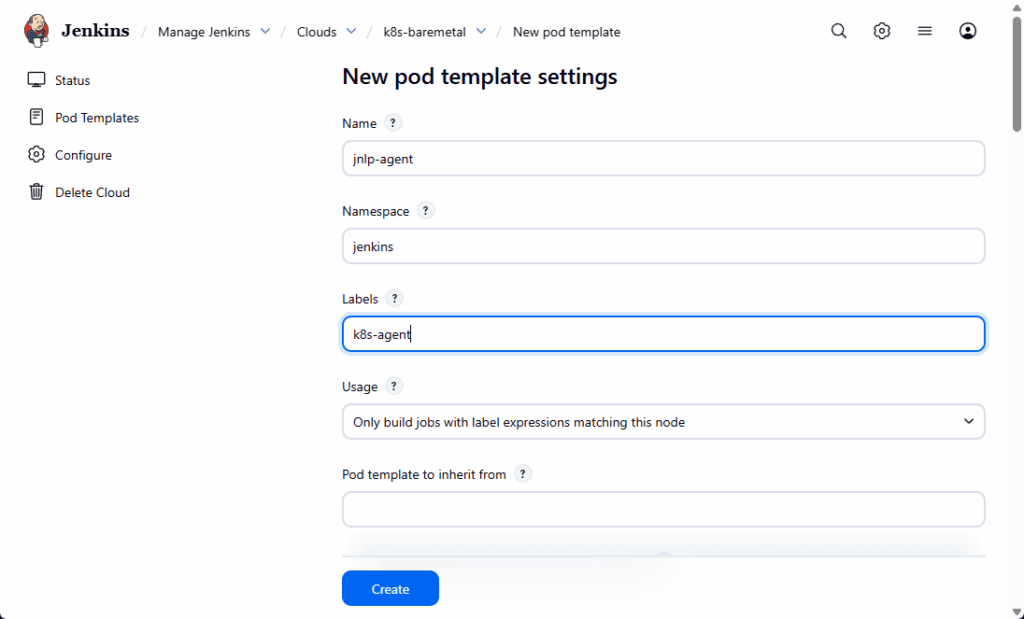Click the Labels help question mark

[394, 298]
